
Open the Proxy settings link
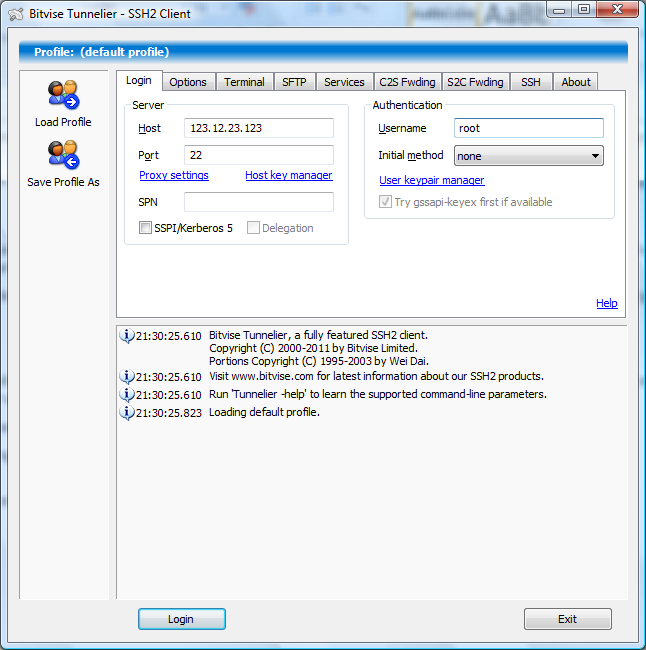pos(174,175)
